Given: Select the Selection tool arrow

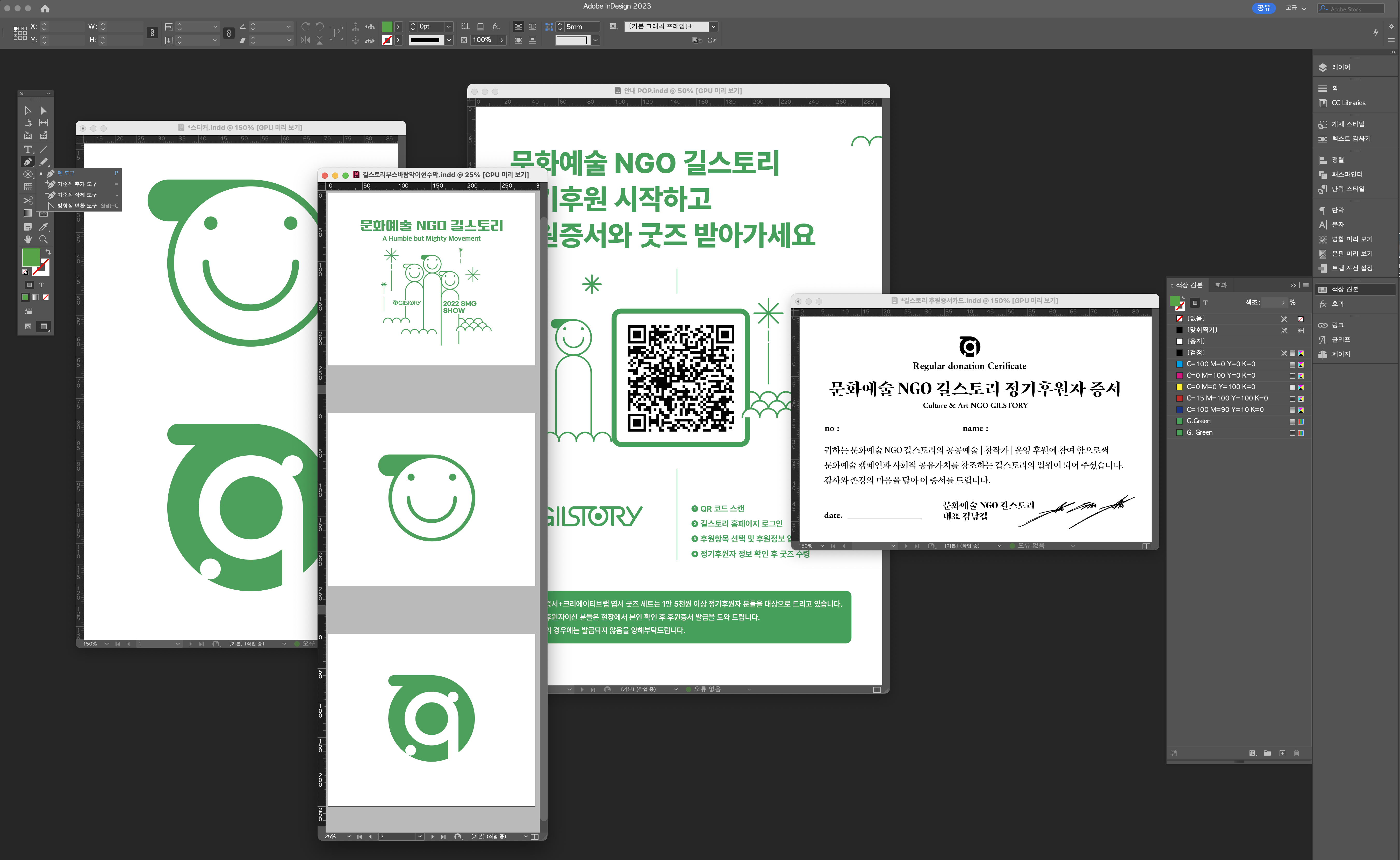Looking at the screenshot, I should (x=28, y=110).
